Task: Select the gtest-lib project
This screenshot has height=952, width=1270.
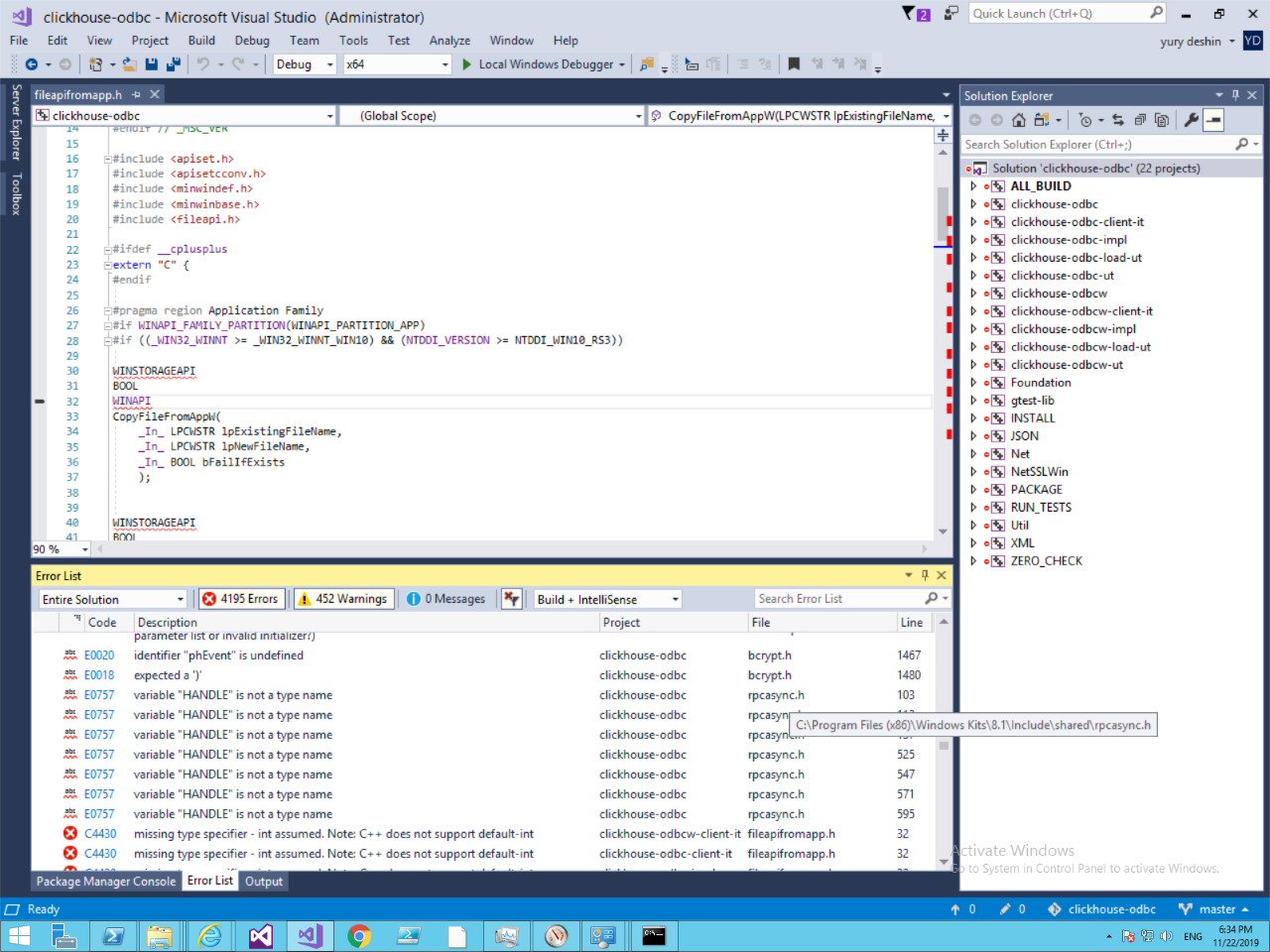Action: (x=1032, y=401)
